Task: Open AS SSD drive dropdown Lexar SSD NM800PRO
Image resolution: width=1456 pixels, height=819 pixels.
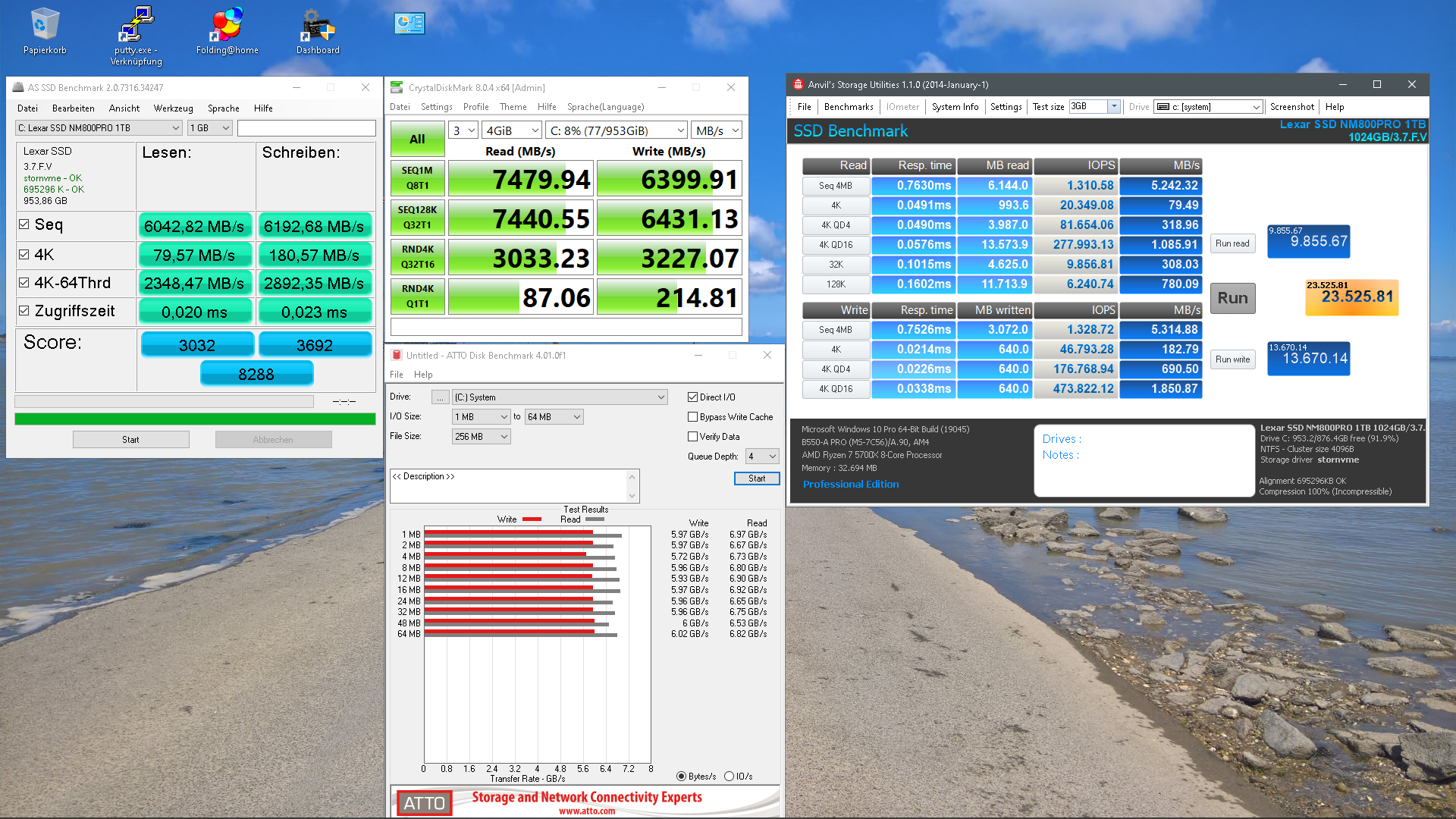Action: (x=99, y=128)
